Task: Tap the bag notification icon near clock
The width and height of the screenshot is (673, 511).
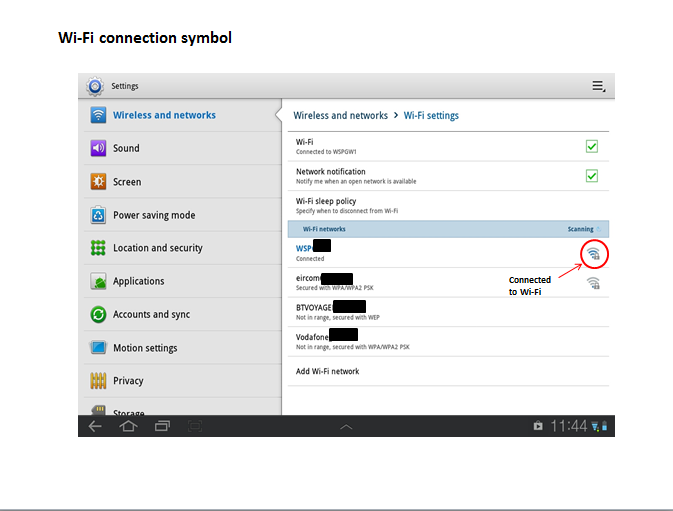Action: click(x=538, y=426)
